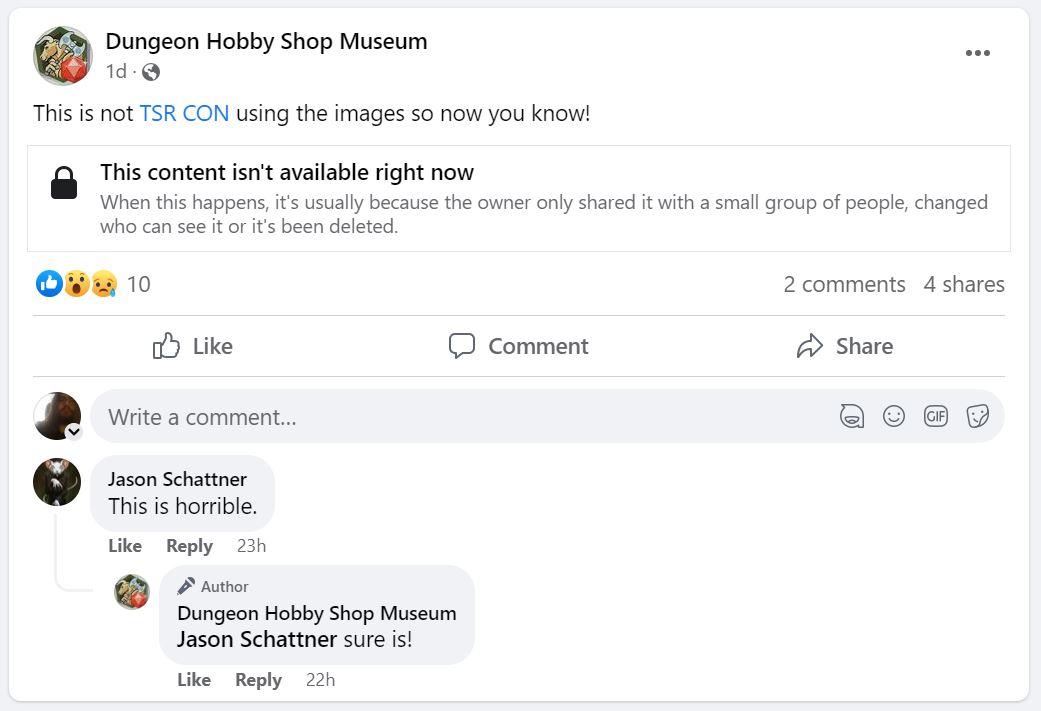Open the post options three-dot menu

click(977, 53)
